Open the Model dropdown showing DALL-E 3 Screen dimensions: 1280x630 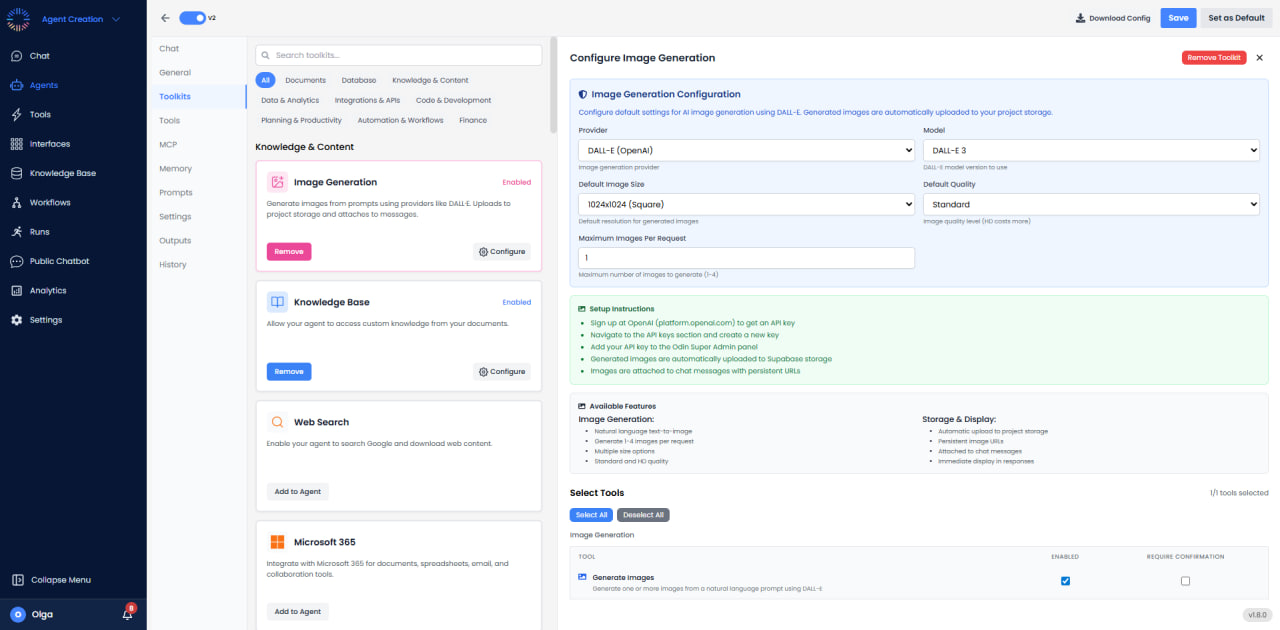[1091, 150]
